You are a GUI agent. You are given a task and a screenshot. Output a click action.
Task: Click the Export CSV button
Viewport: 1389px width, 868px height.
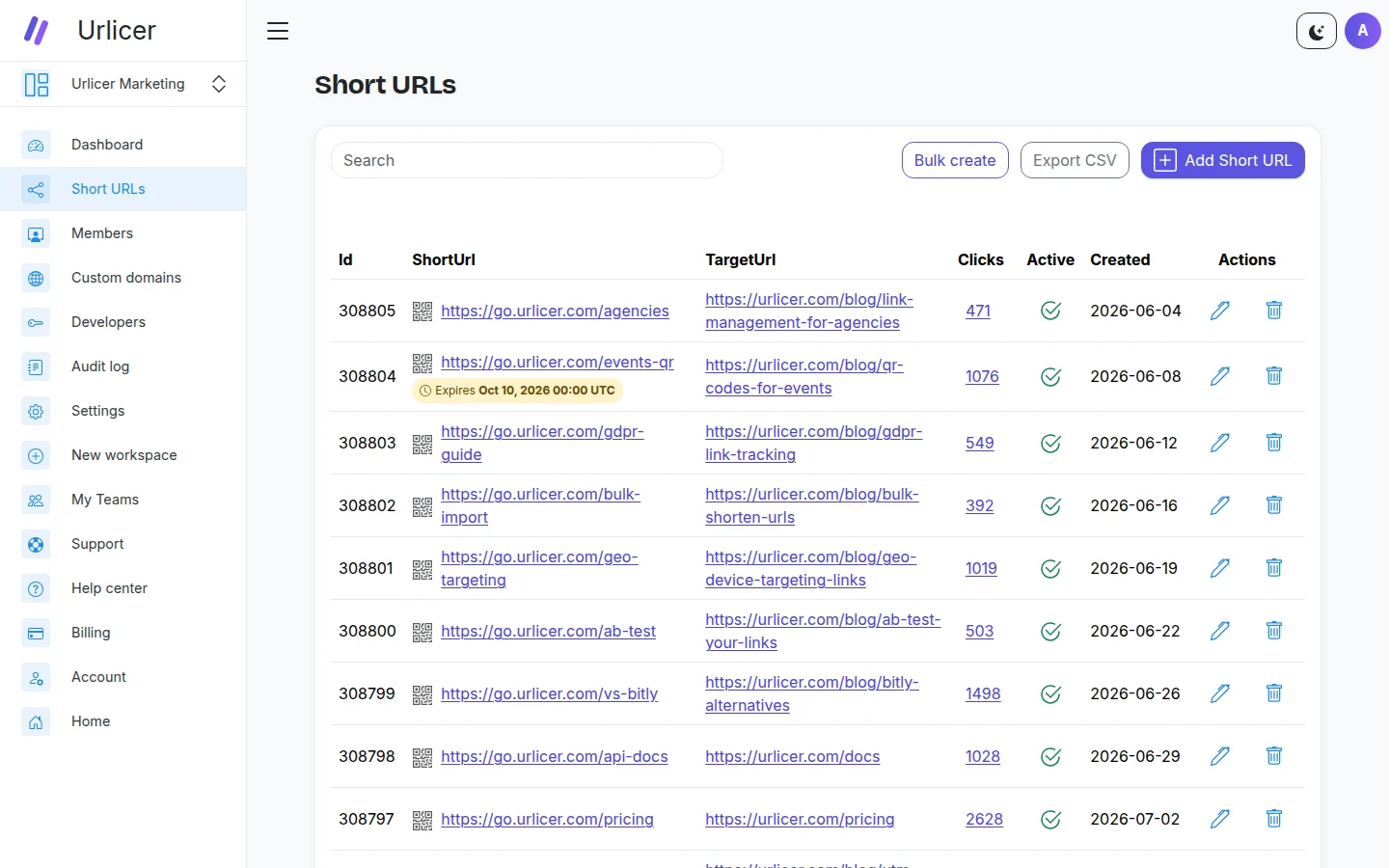point(1075,160)
